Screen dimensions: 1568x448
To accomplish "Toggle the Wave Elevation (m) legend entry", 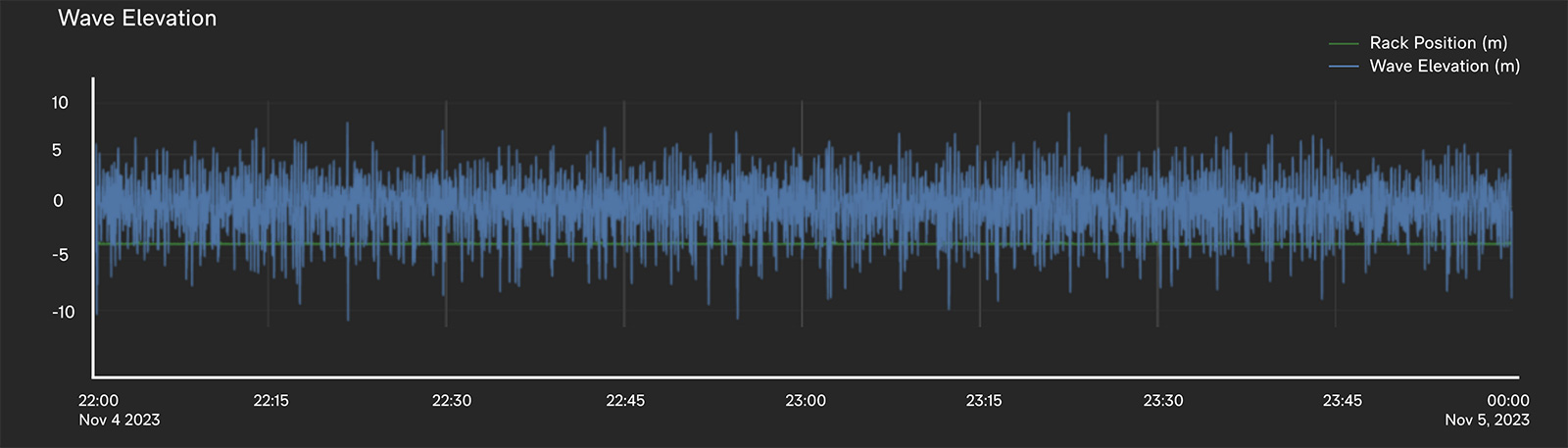I will [1444, 67].
